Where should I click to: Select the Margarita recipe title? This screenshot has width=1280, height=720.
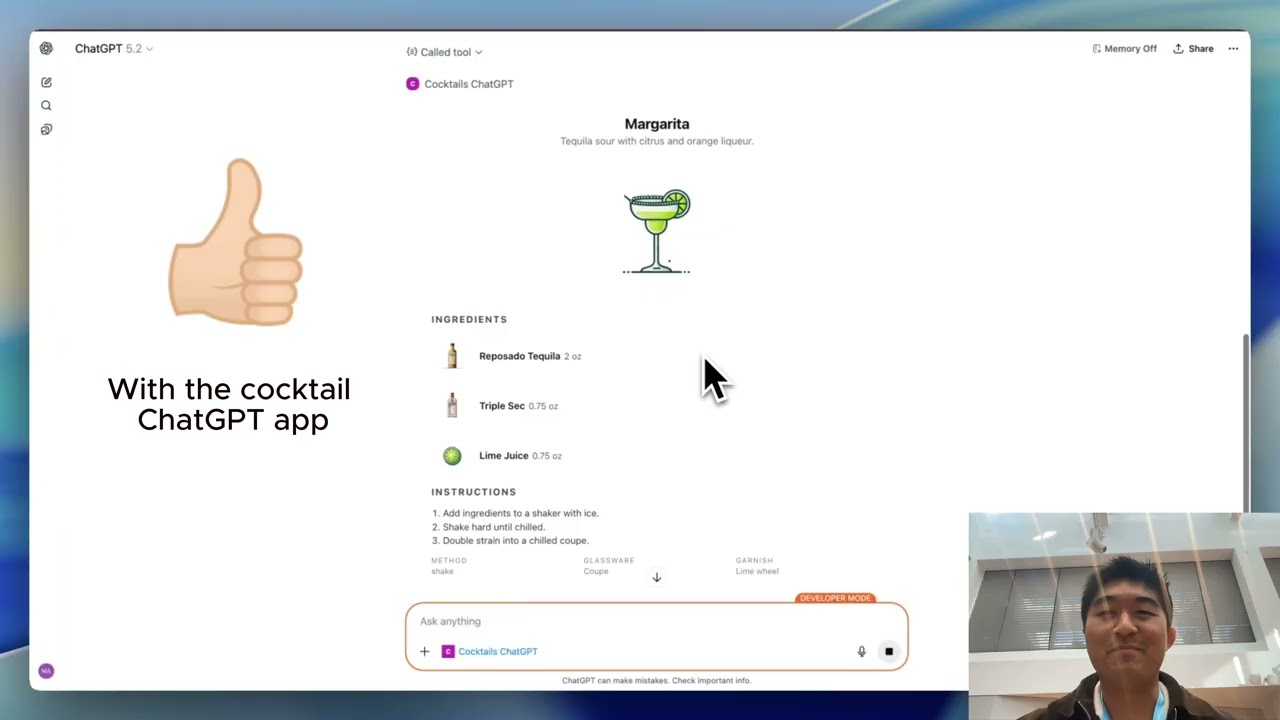657,124
